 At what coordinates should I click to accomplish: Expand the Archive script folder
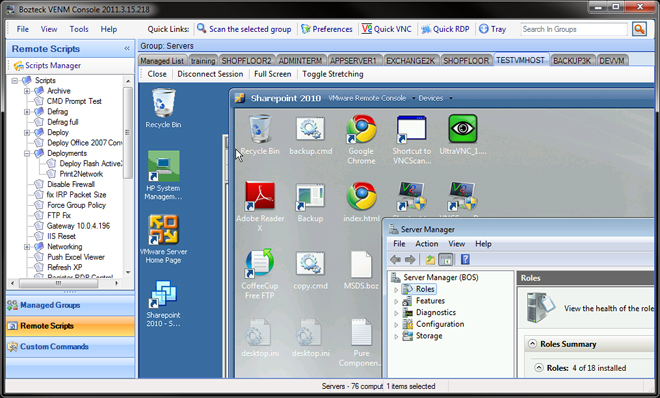click(27, 90)
